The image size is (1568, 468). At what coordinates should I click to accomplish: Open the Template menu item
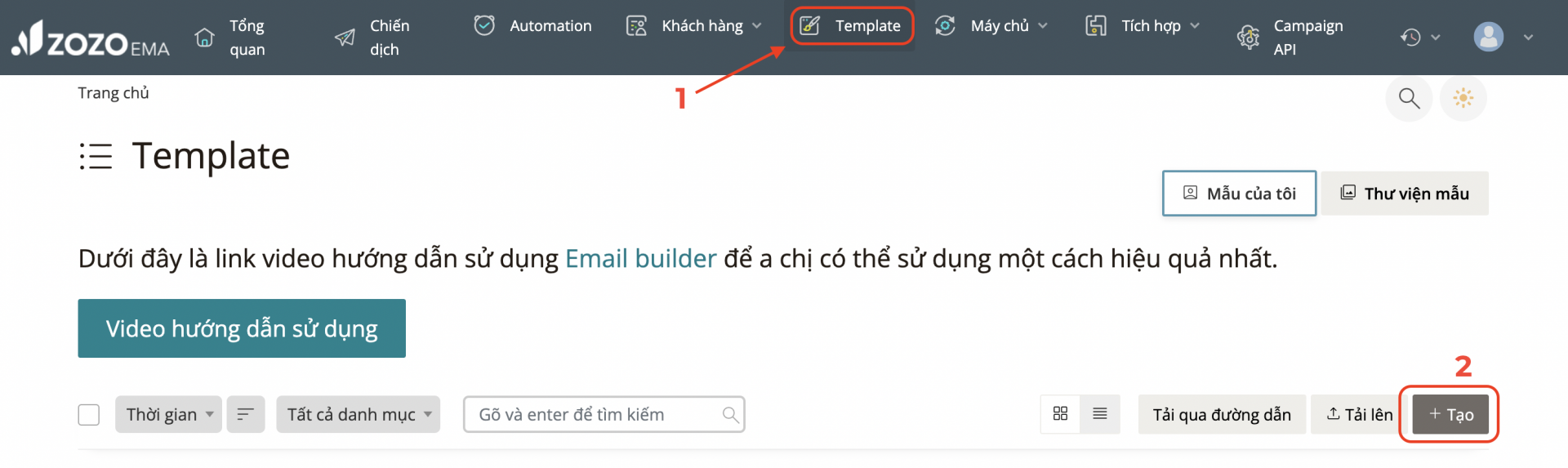click(x=852, y=26)
